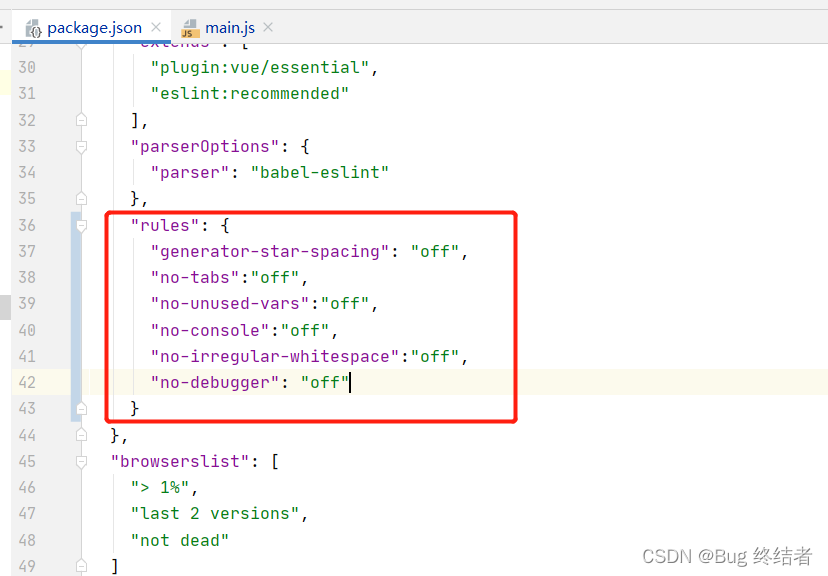This screenshot has width=828, height=576.
Task: Click the "last 2 versions" string
Action: 215,514
